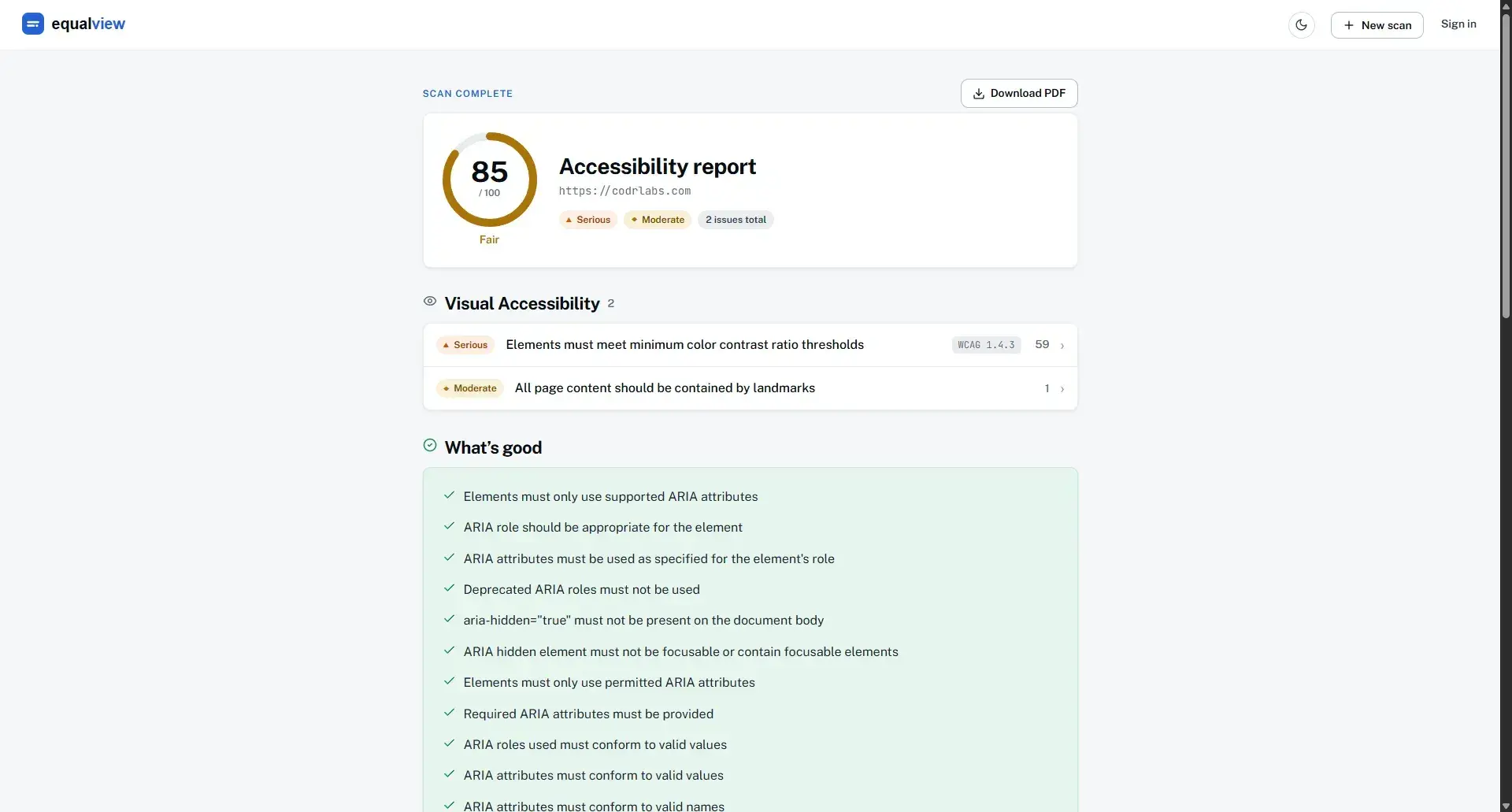Click the What's good heading
1512x812 pixels.
coord(493,448)
